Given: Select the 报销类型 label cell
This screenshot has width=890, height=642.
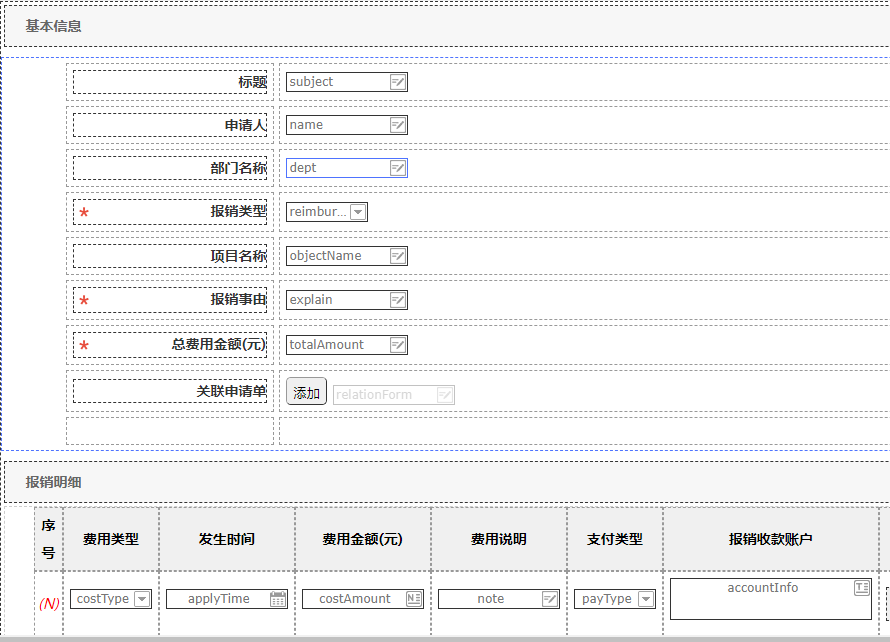Looking at the screenshot, I should [170, 211].
